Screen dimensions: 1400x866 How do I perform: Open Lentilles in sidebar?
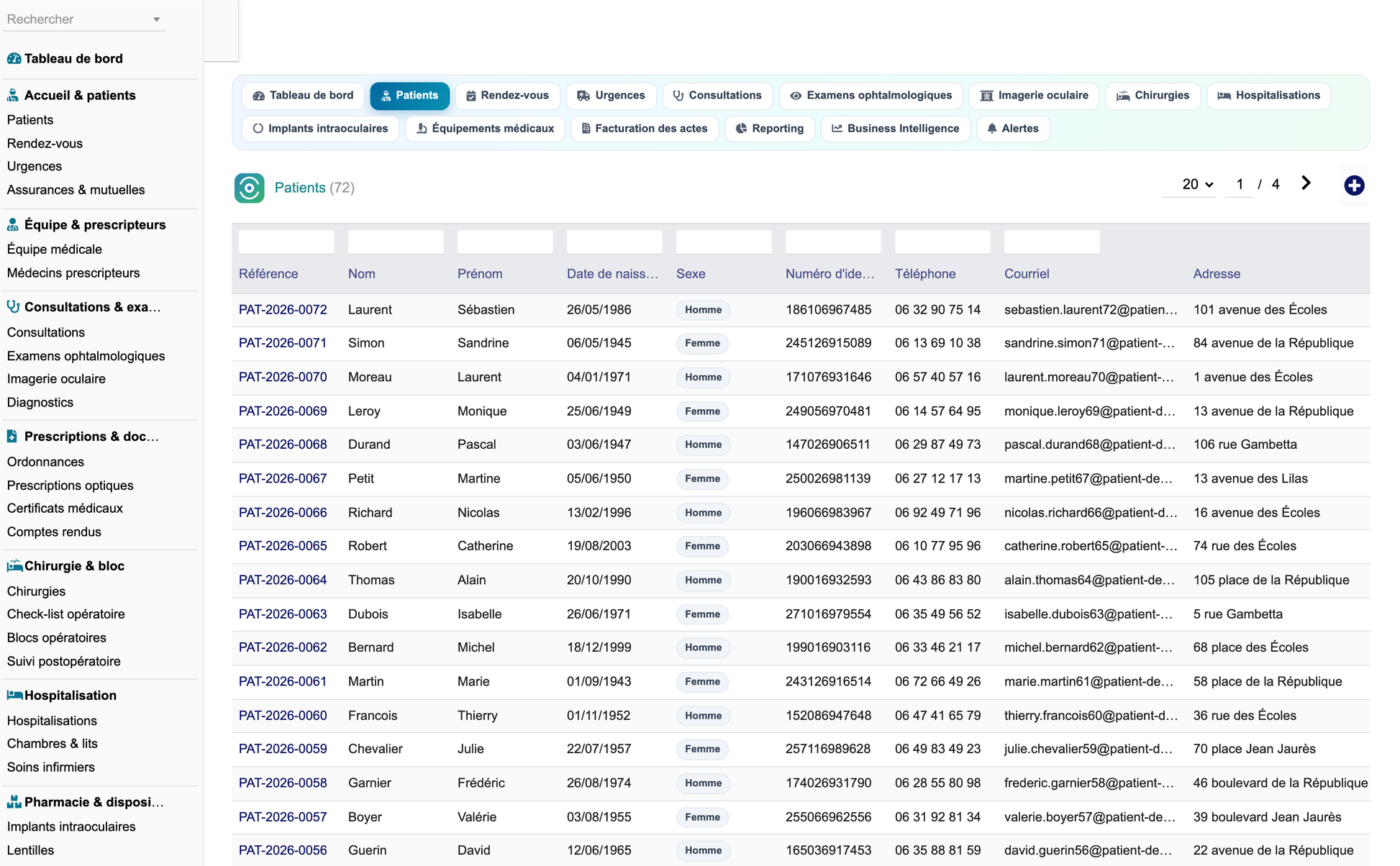coord(30,850)
